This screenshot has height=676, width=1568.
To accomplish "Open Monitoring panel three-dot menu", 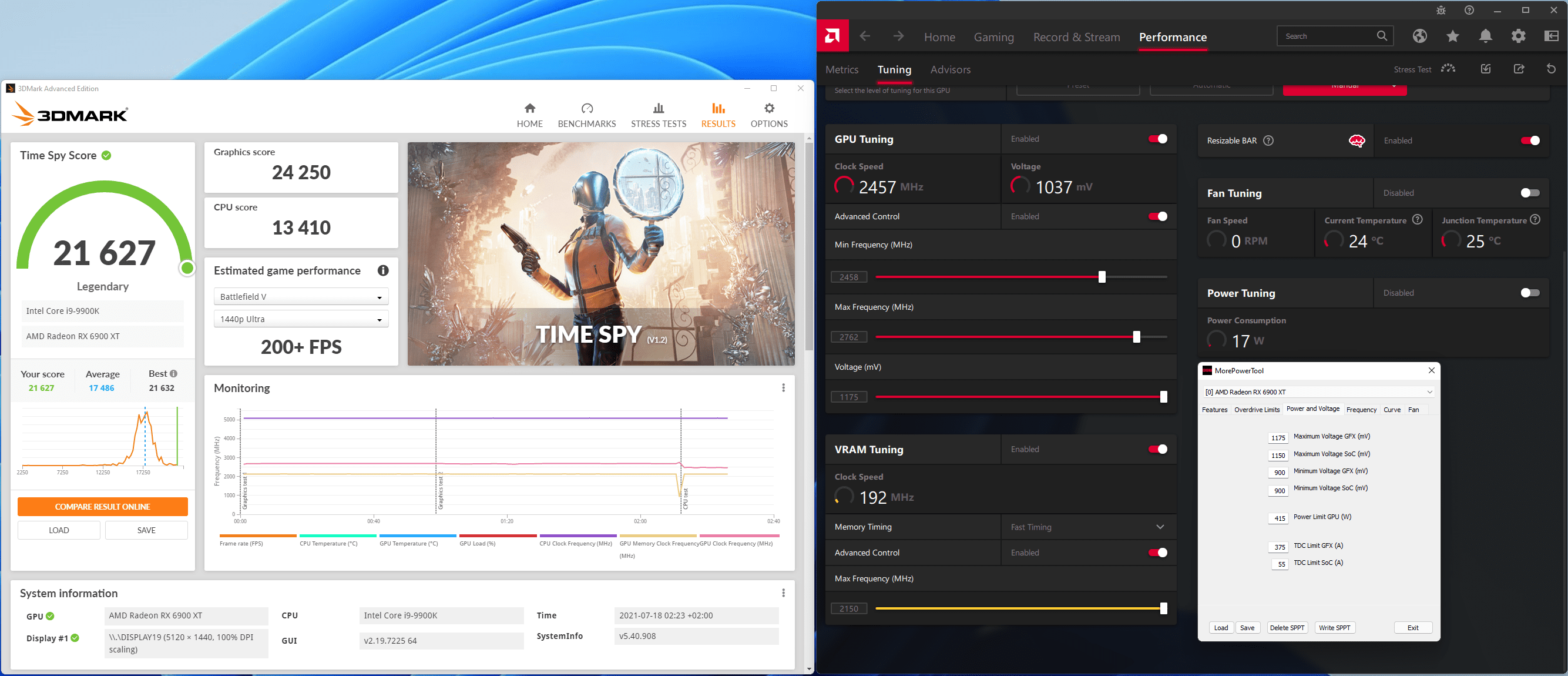I will click(x=783, y=388).
